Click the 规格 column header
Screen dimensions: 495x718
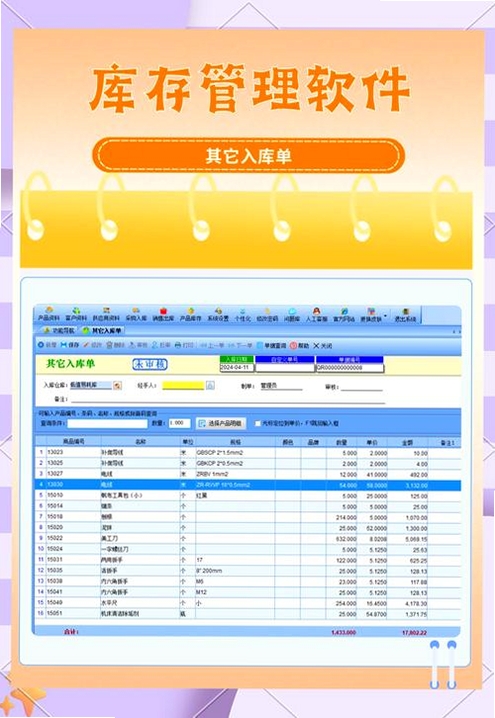point(235,442)
